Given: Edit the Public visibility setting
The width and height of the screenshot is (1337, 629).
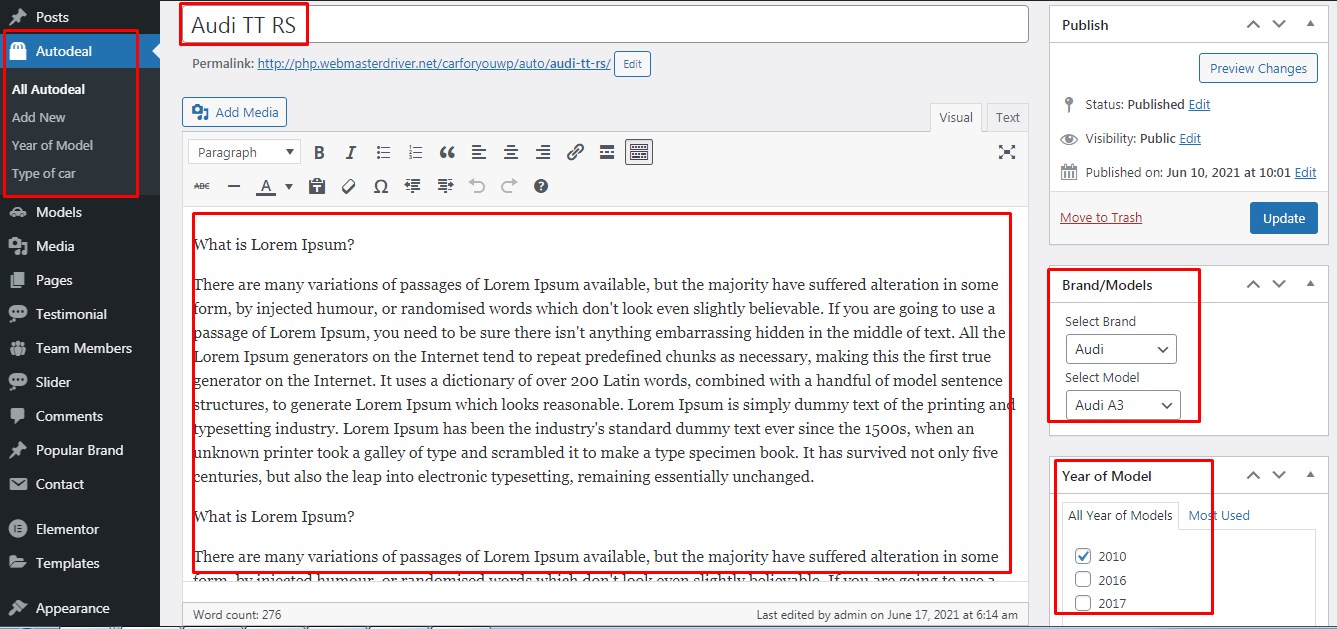Looking at the screenshot, I should (1190, 138).
